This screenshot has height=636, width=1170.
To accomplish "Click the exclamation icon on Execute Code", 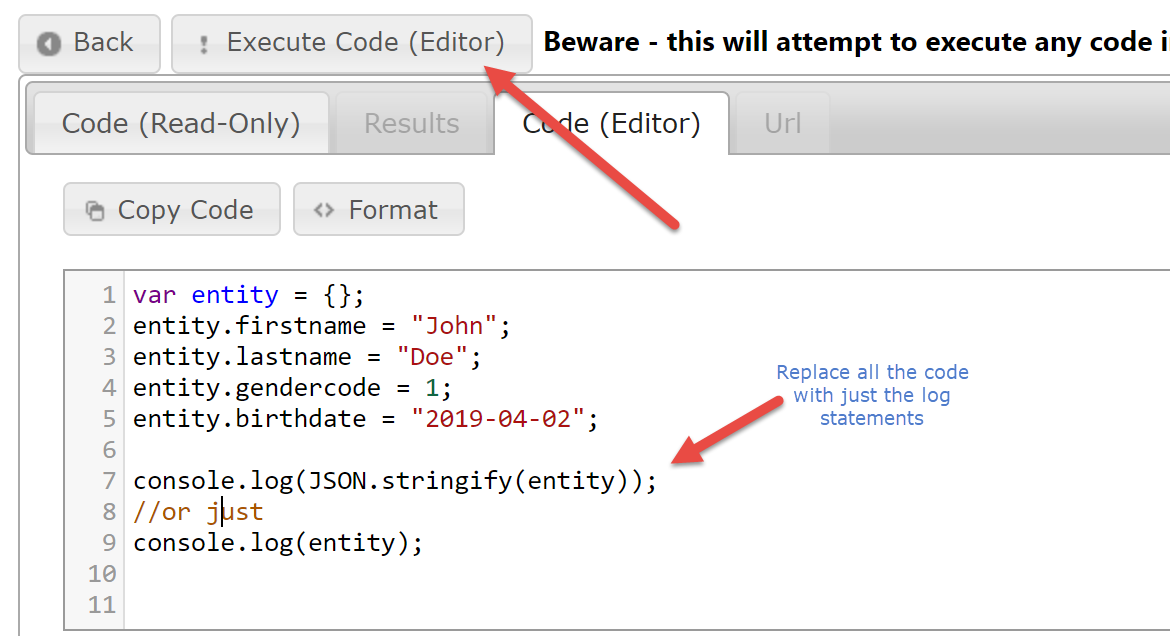I will 204,44.
